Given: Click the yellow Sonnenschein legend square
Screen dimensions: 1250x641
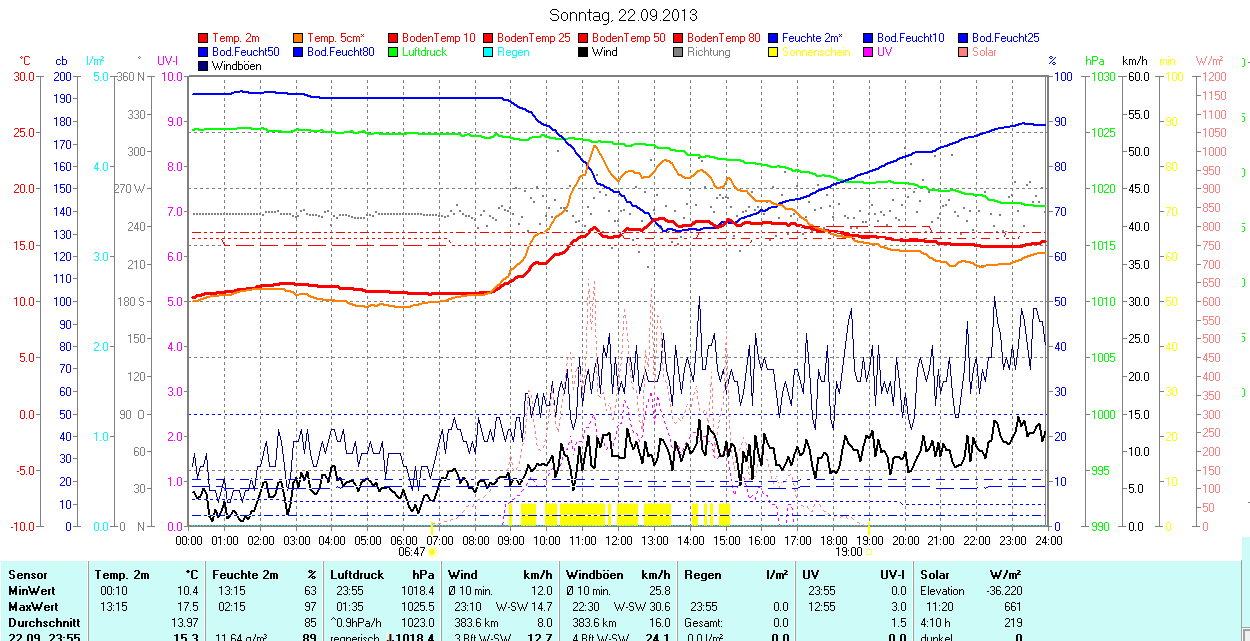Looking at the screenshot, I should [x=774, y=52].
